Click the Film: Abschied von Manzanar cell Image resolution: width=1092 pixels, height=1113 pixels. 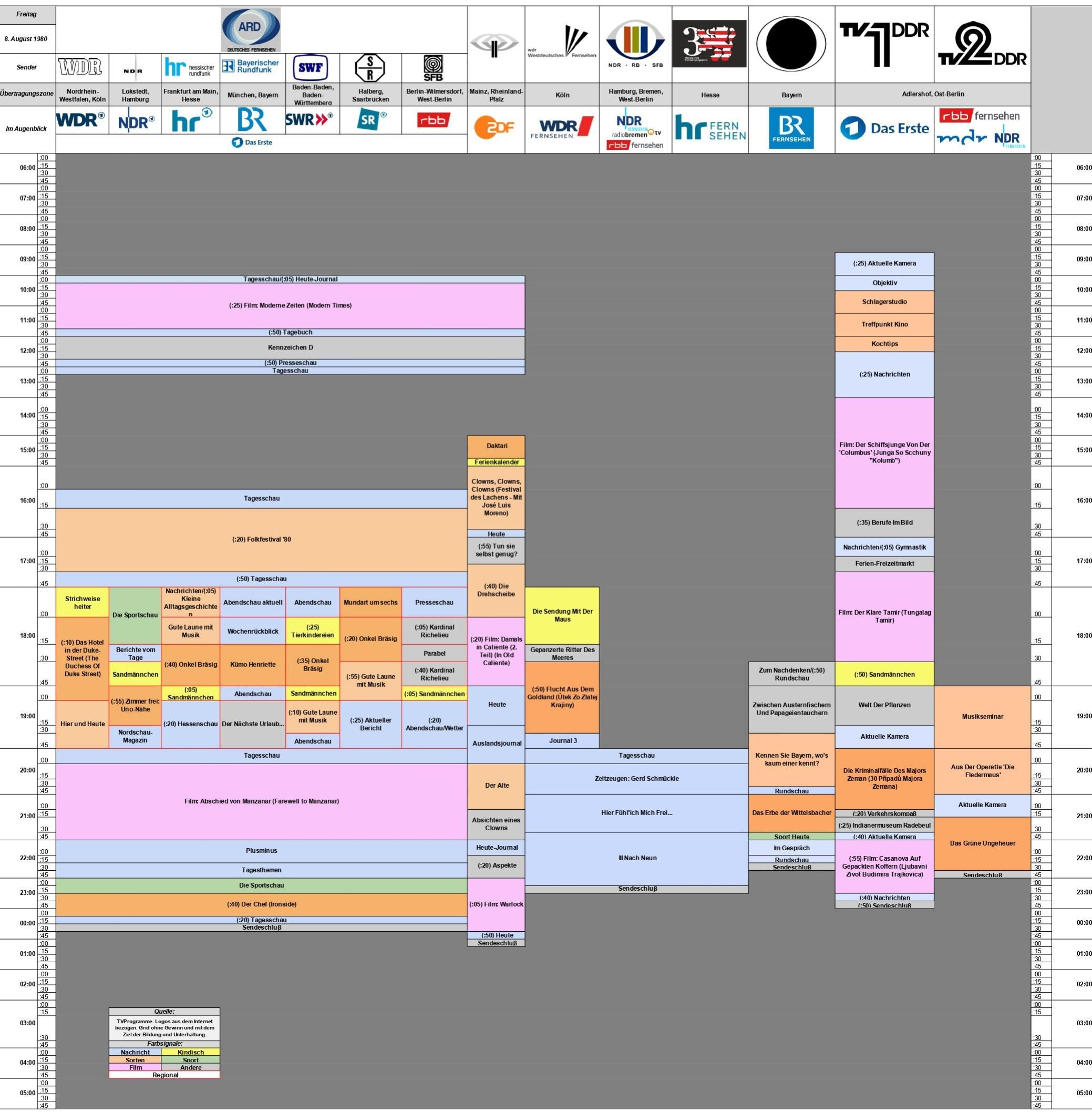[262, 801]
